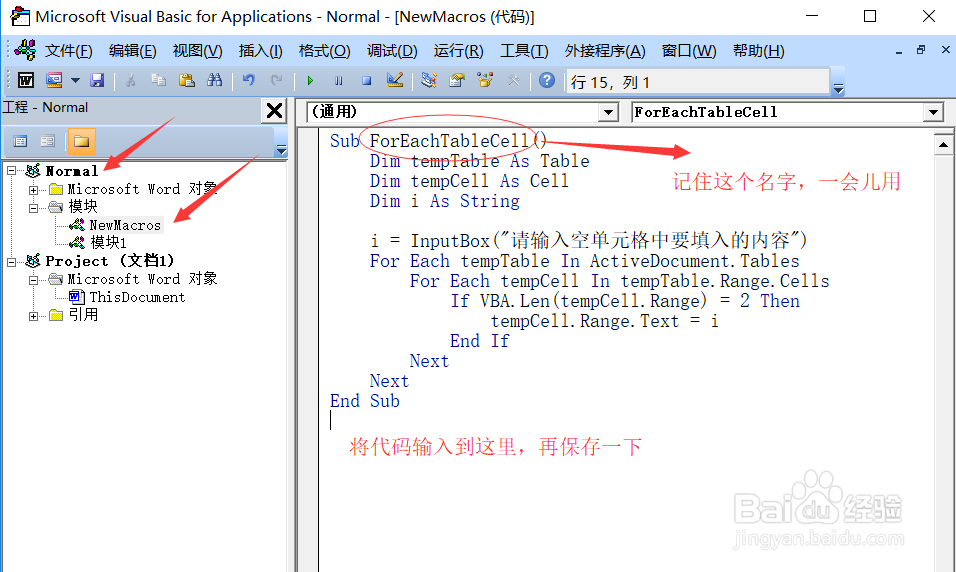The image size is (956, 572).
Task: Collapse the Project (文档1) node
Action: (12, 262)
